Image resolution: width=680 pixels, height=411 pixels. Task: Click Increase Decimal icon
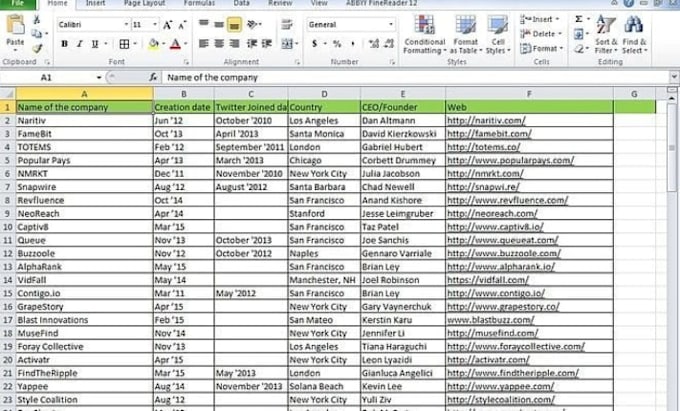click(373, 44)
